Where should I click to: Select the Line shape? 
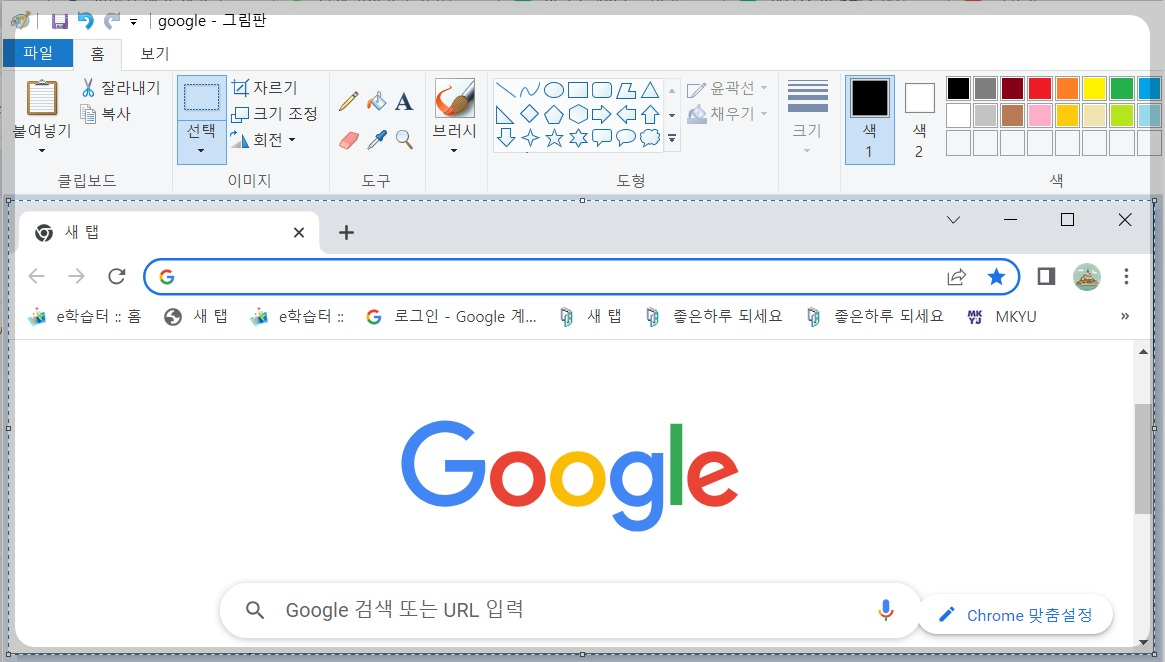pyautogui.click(x=505, y=91)
